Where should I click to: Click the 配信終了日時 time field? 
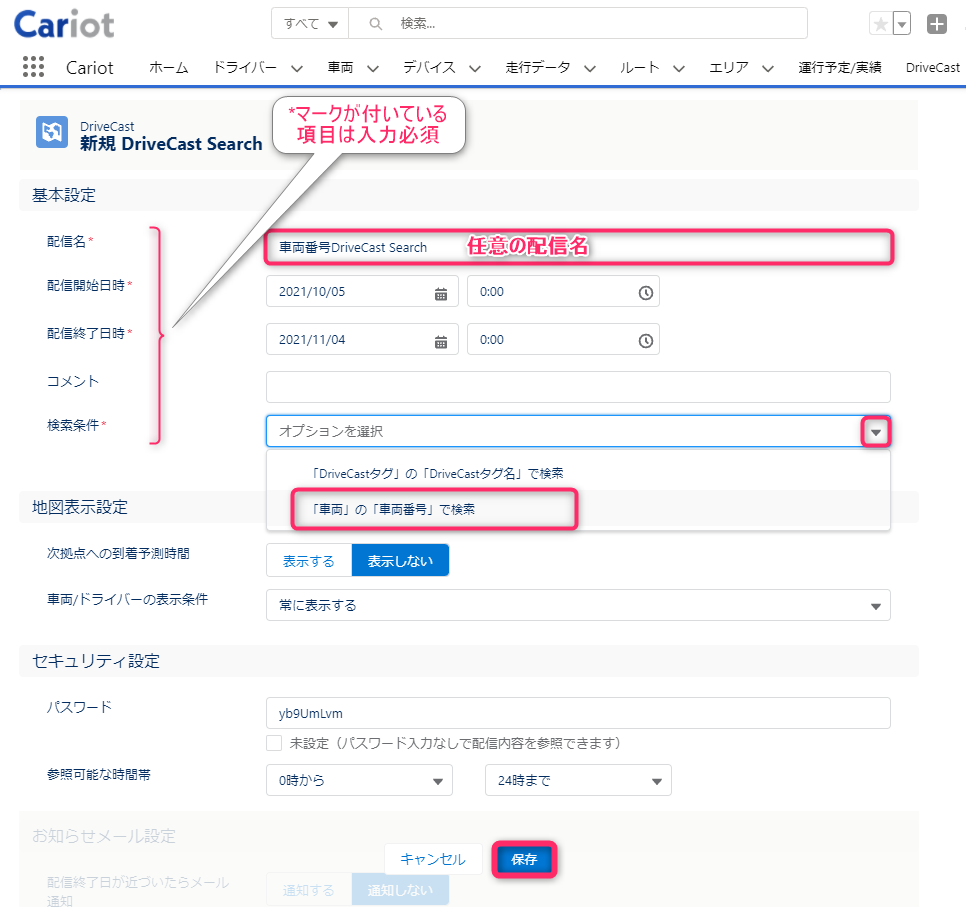[x=563, y=339]
